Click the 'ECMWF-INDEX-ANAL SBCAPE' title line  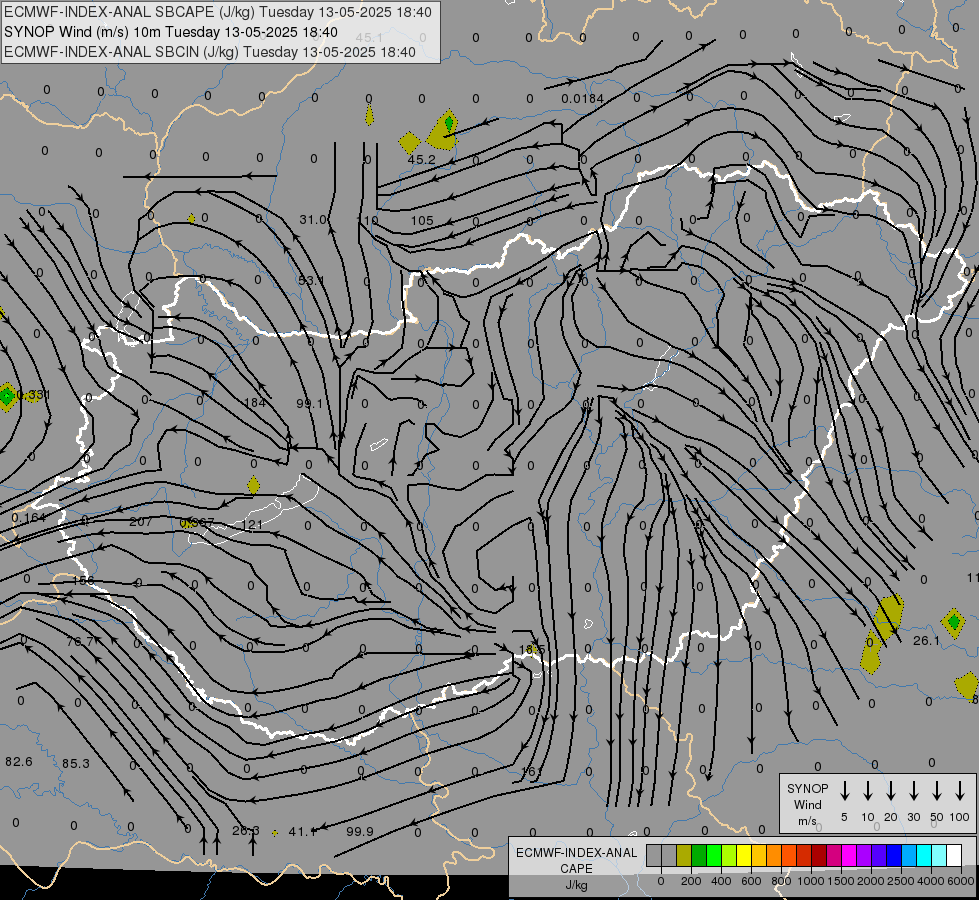point(218,12)
